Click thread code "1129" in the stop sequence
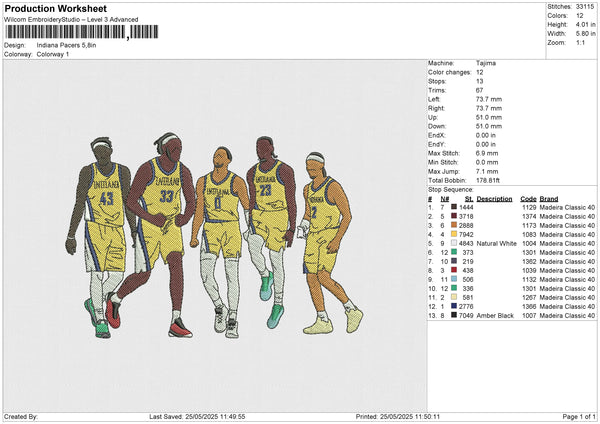 pos(529,207)
